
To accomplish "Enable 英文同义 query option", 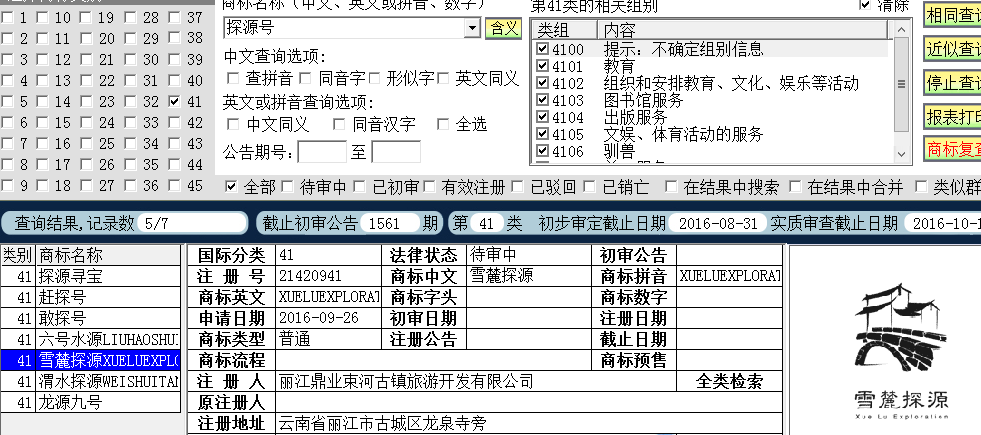I will (444, 78).
